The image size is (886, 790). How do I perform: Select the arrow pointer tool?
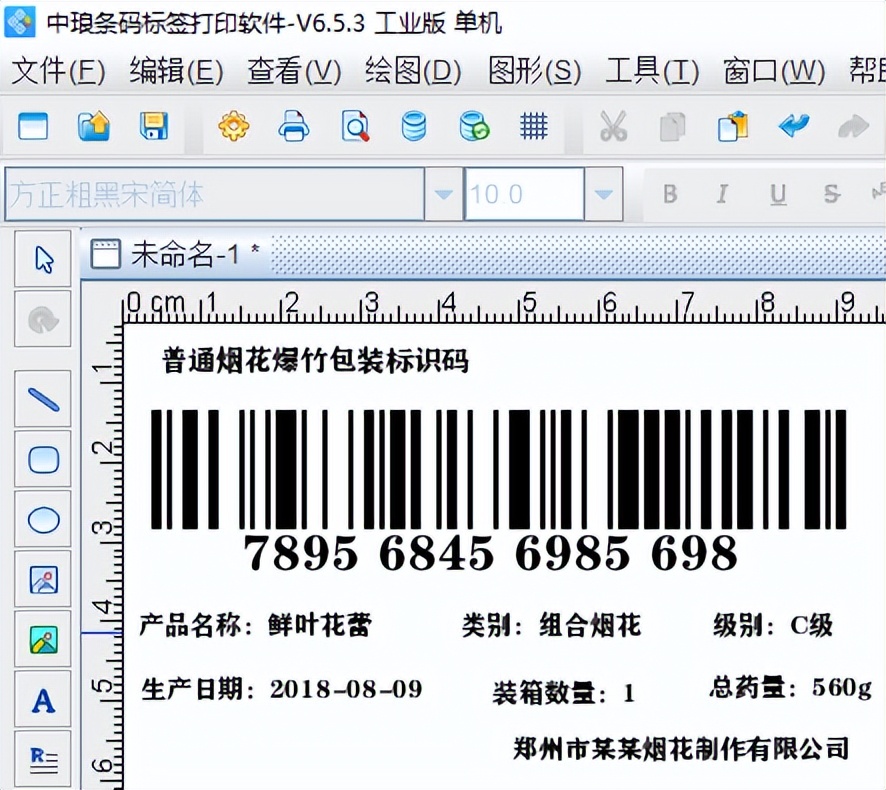(x=43, y=259)
